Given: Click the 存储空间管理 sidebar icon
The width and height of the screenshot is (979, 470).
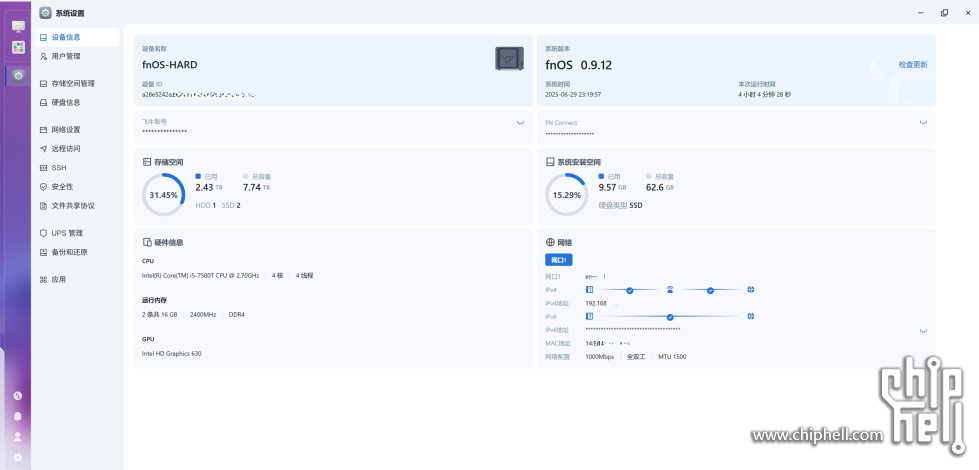Looking at the screenshot, I should pos(43,83).
